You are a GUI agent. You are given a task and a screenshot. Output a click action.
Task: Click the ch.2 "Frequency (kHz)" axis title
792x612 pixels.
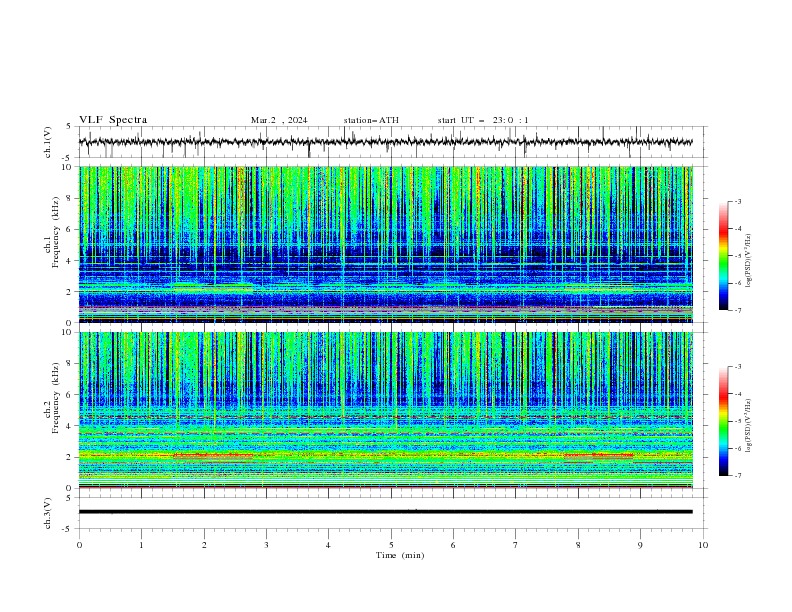click(56, 398)
